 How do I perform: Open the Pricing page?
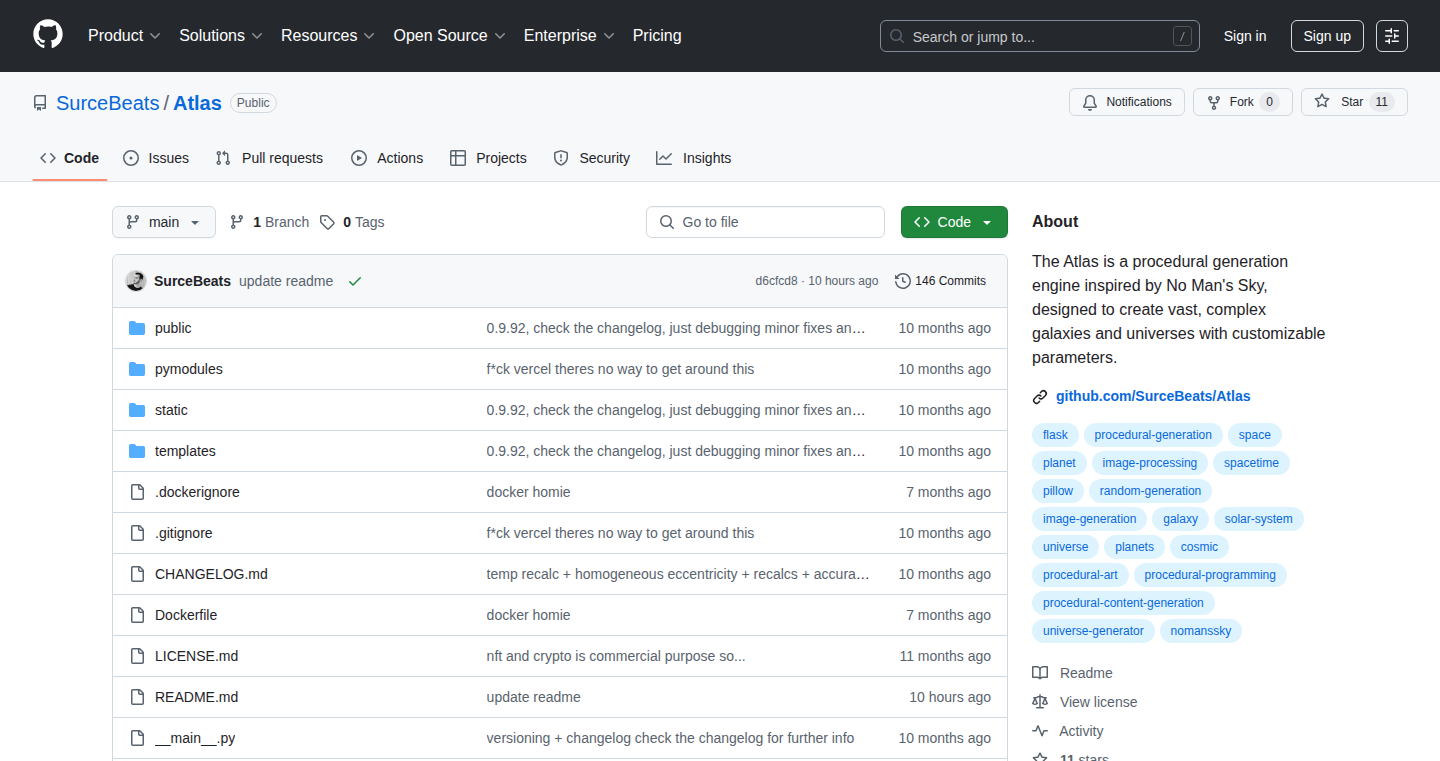coord(657,36)
